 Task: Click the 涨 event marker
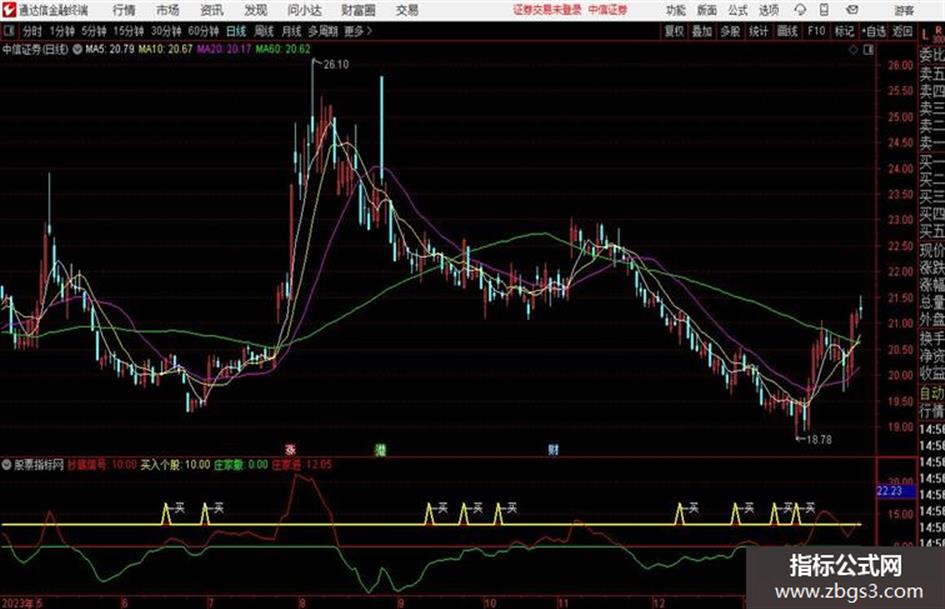click(290, 450)
